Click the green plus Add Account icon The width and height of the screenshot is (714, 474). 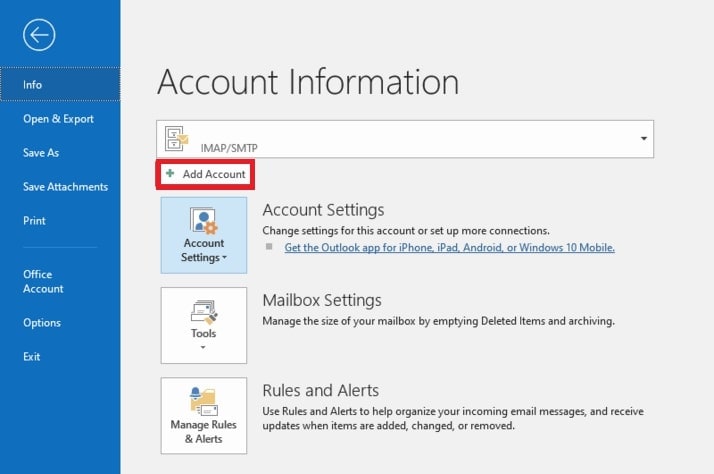170,174
